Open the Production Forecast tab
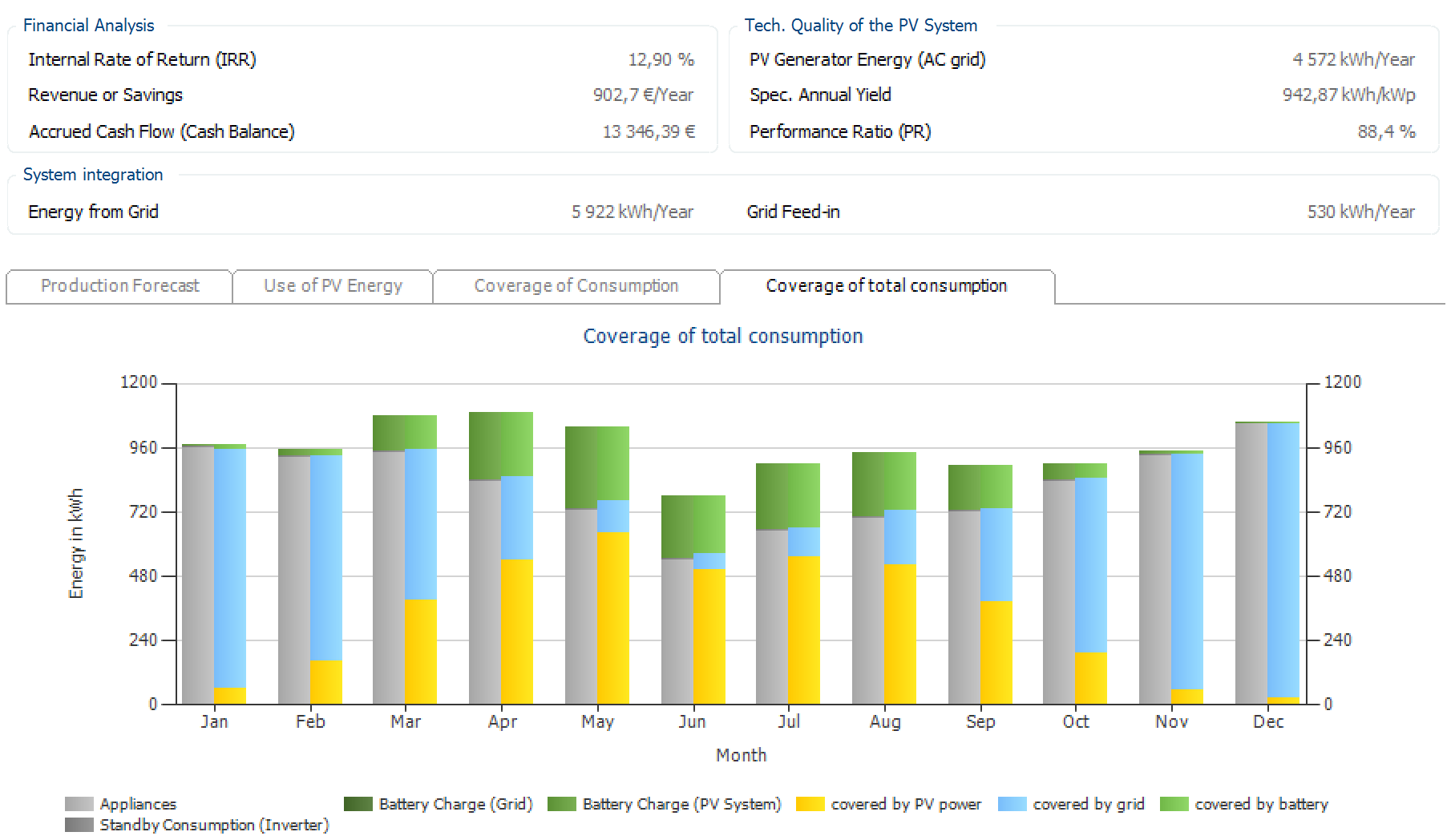The height and width of the screenshot is (840, 1451). point(119,286)
